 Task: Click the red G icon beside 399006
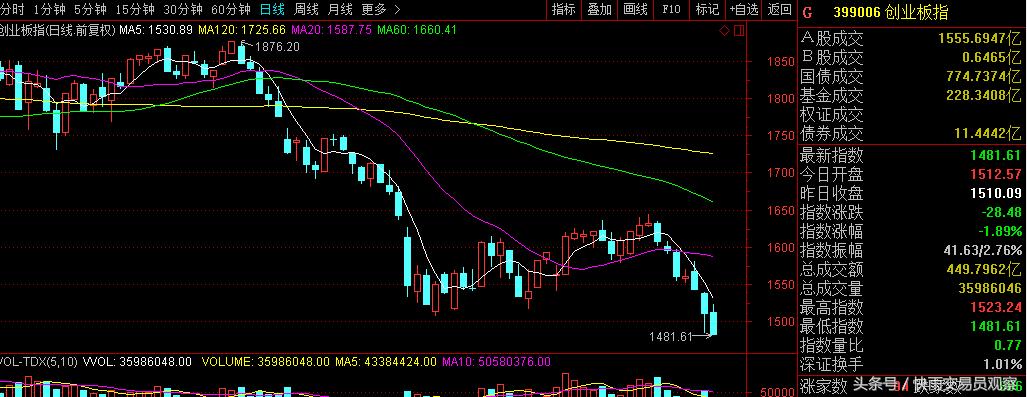807,12
